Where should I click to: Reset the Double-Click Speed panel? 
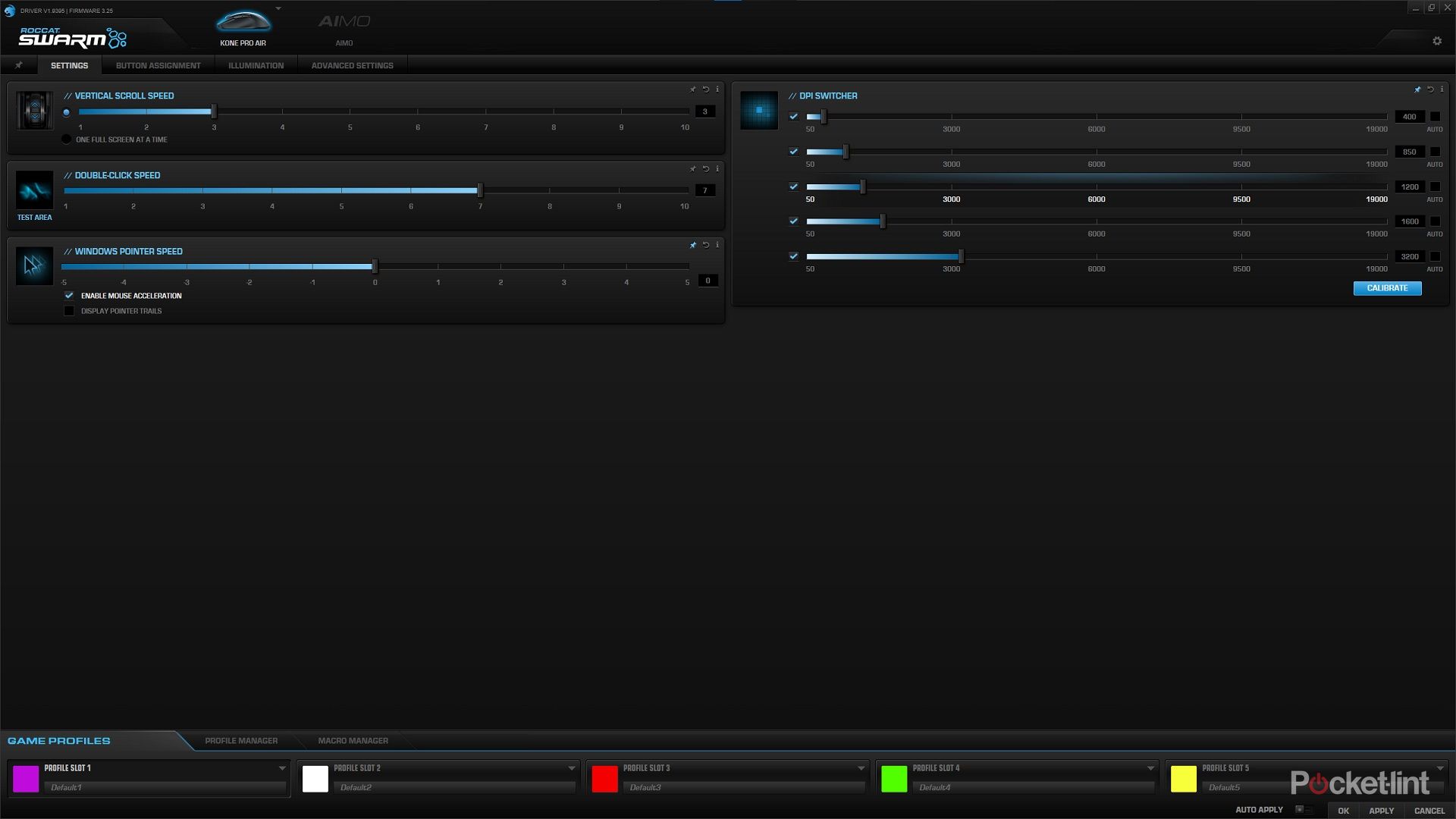point(705,168)
